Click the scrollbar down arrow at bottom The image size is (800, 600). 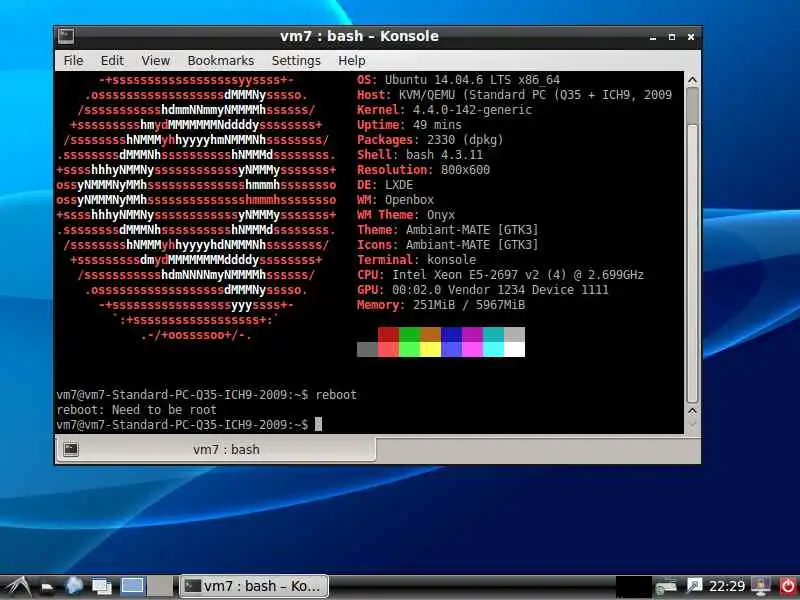point(692,426)
